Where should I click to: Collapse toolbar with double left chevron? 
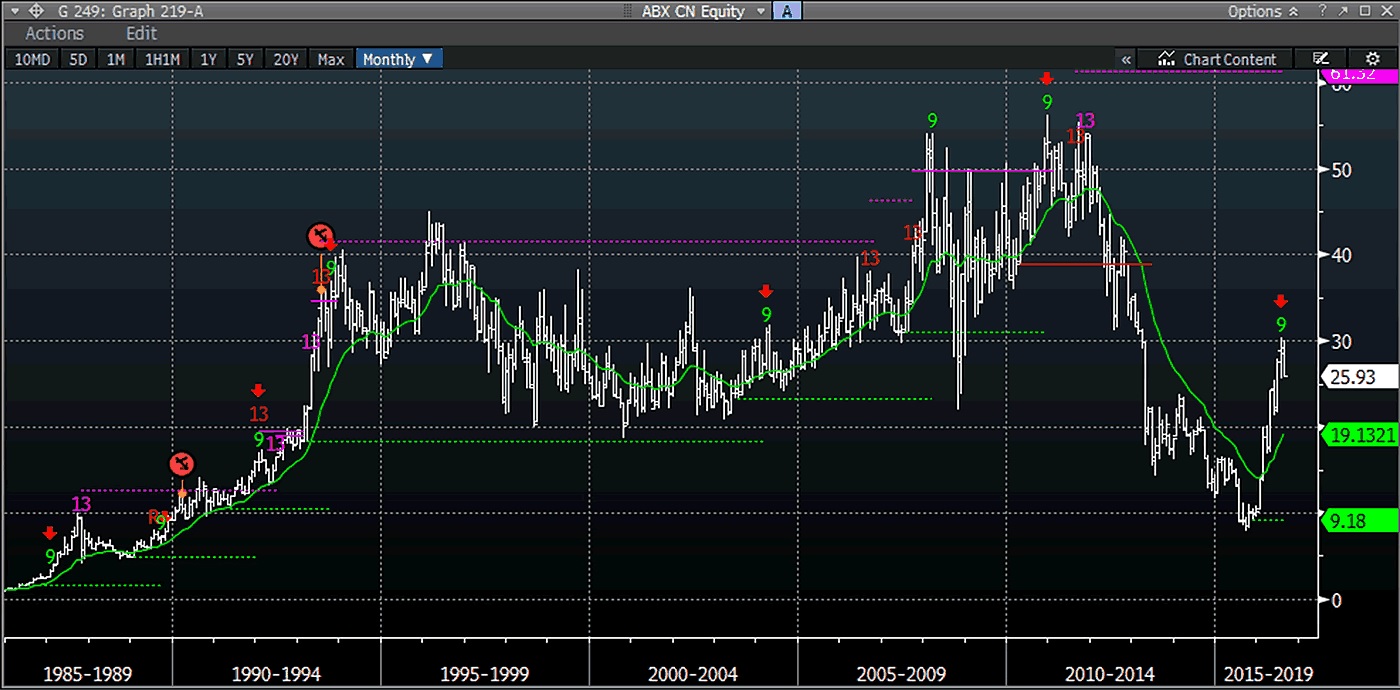coord(1126,59)
